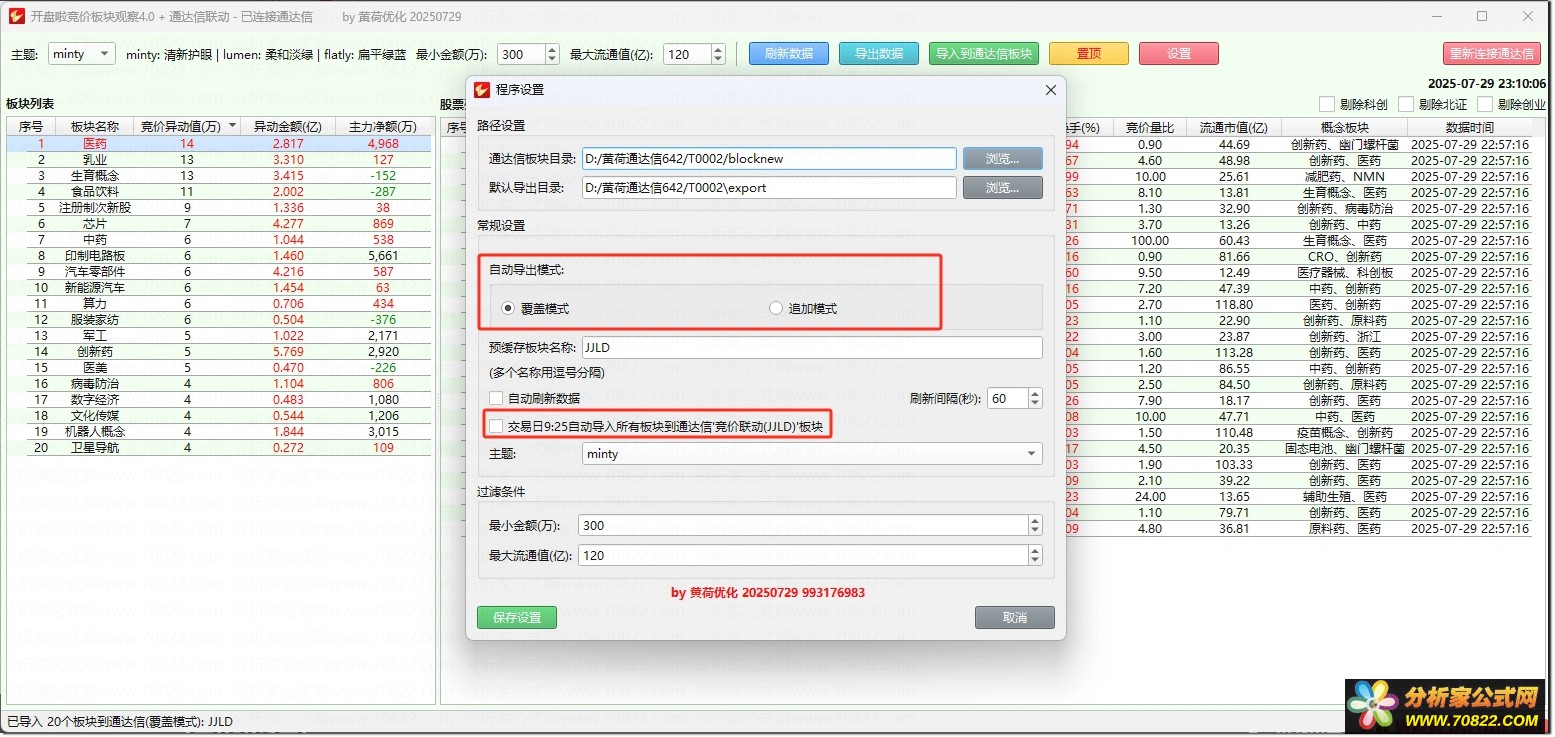Image resolution: width=1555 pixels, height=737 pixels.
Task: Select the 乳业 row in 板块列表
Action: tap(219, 160)
